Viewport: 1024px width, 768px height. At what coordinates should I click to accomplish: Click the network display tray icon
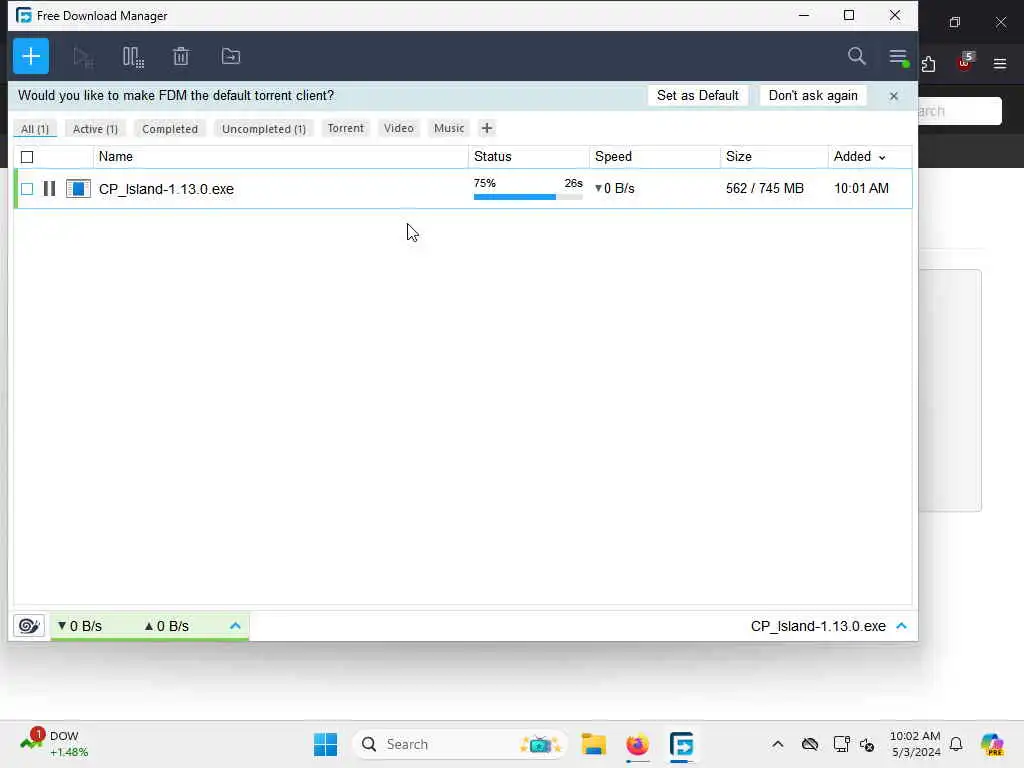click(841, 744)
